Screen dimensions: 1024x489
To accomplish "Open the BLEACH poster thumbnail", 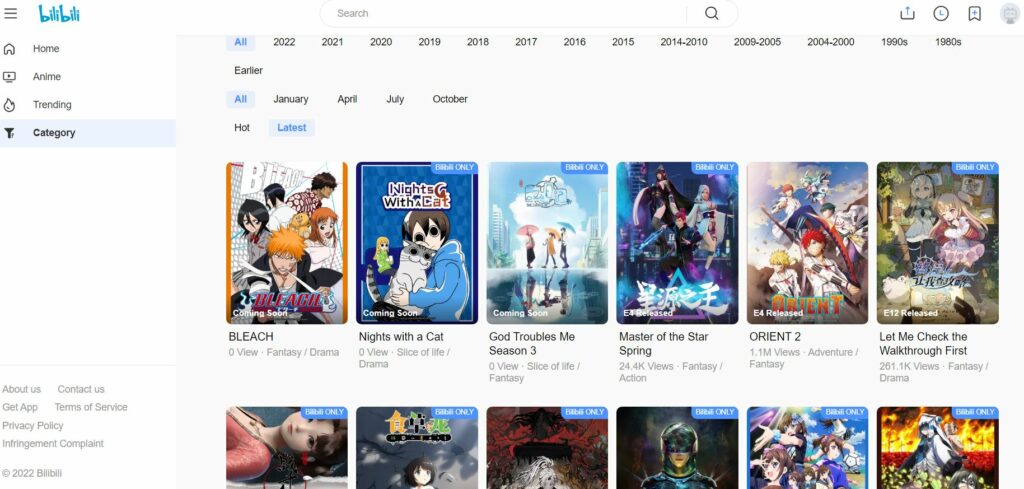I will 287,243.
